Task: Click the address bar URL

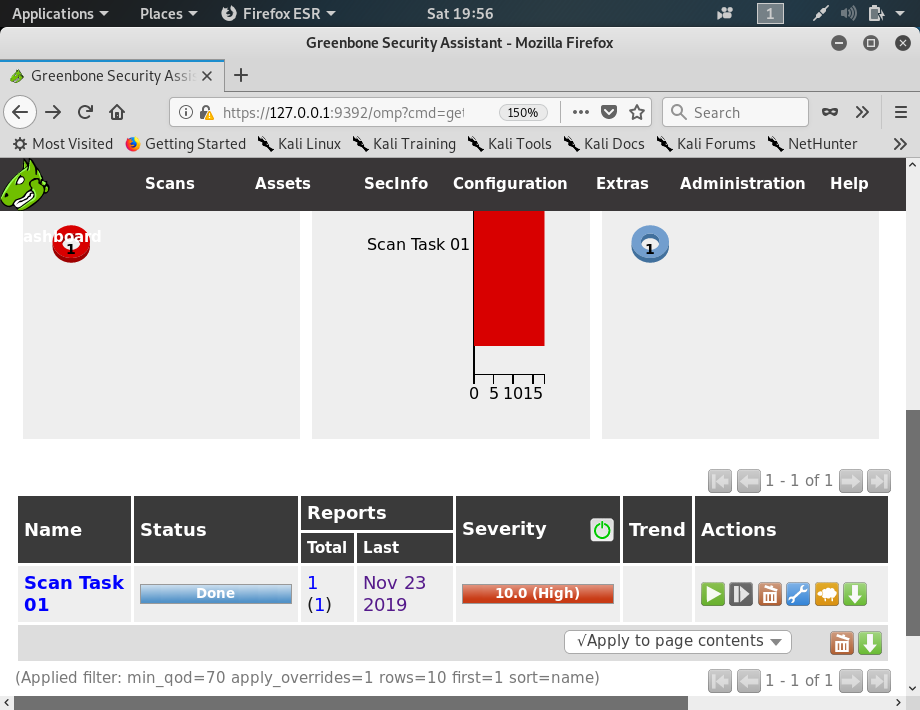Action: pos(343,112)
